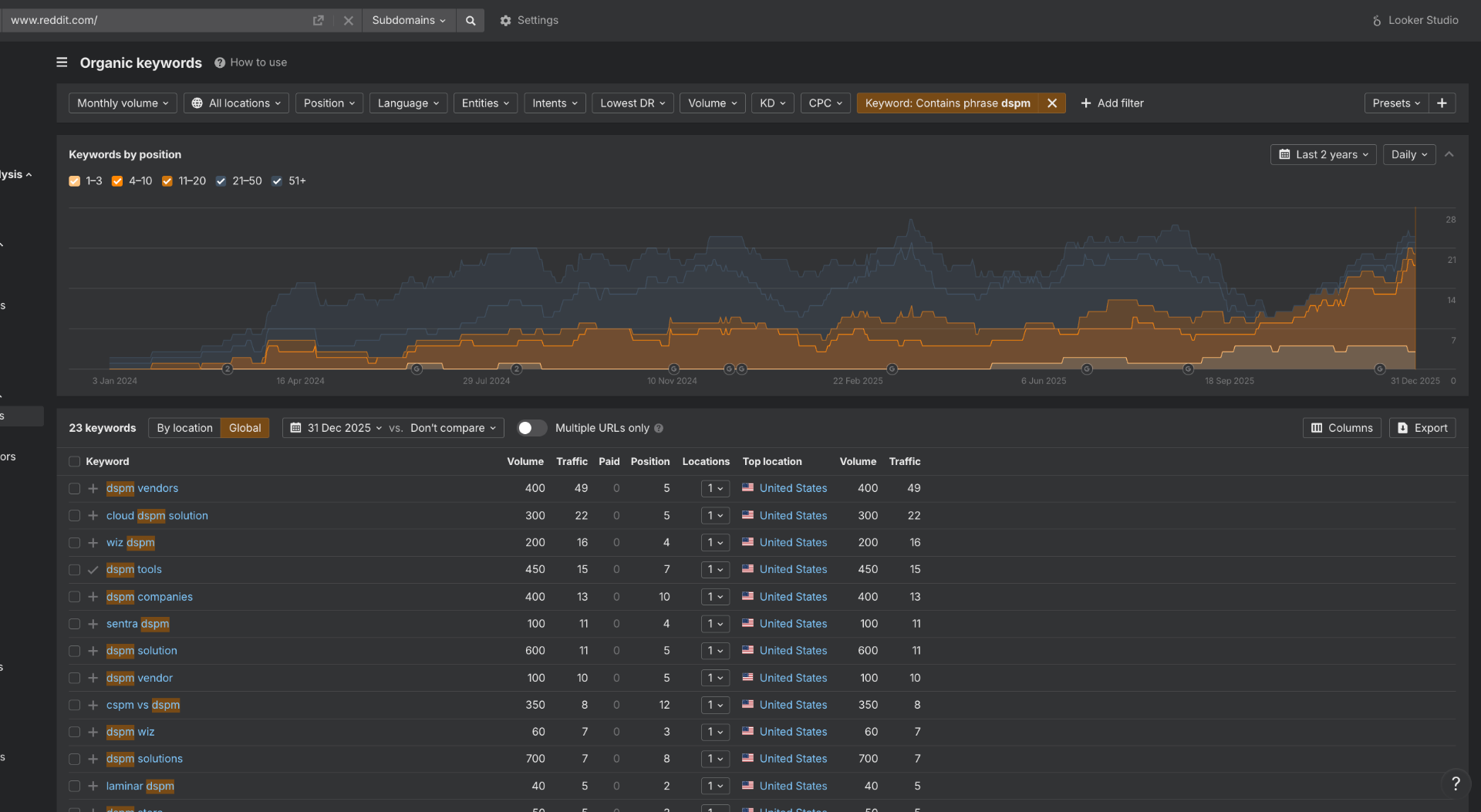Viewport: 1481px width, 812px height.
Task: Open the Columns configuration panel
Action: coord(1341,427)
